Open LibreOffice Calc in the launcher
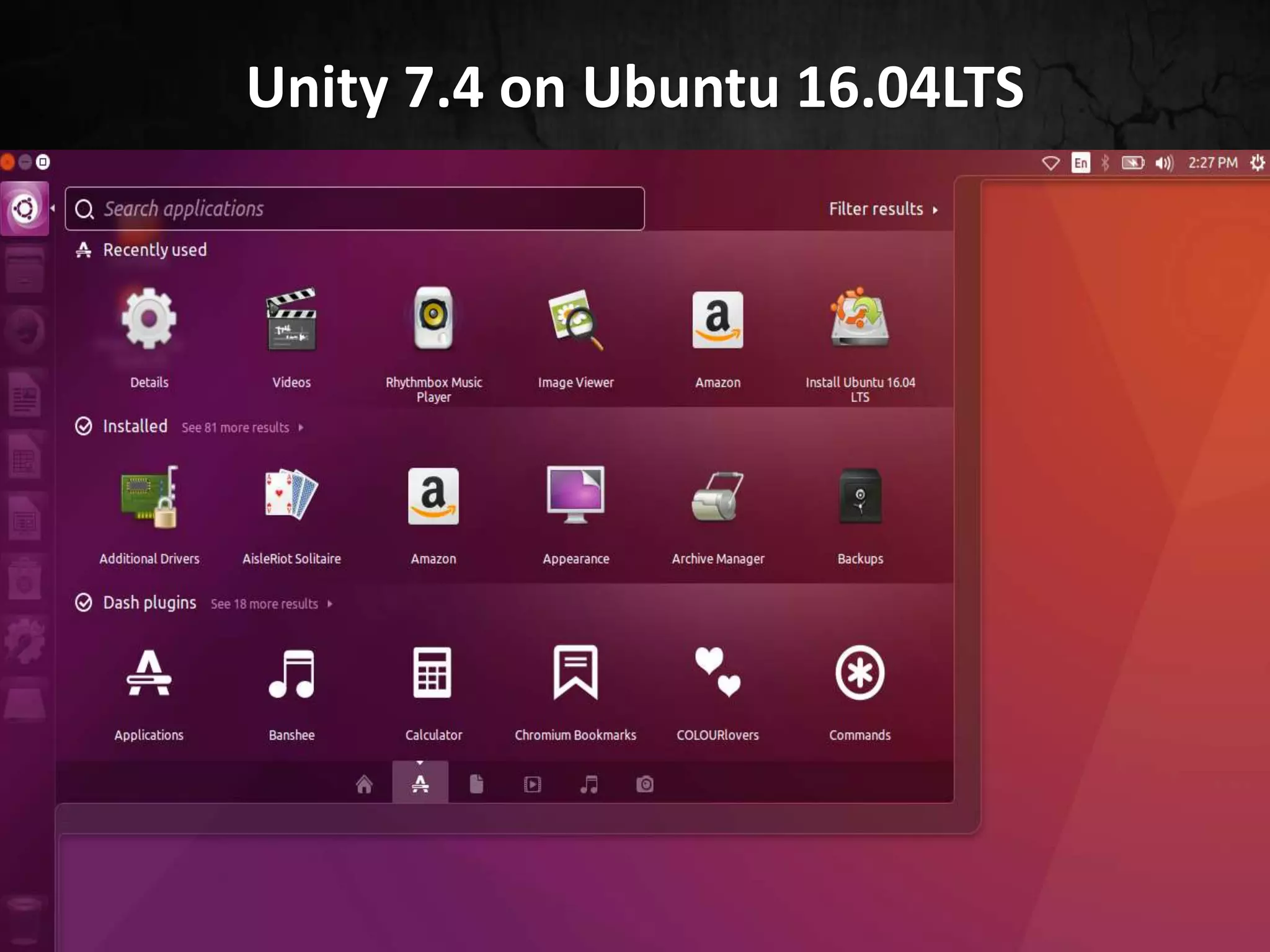The width and height of the screenshot is (1270, 952). [24, 456]
